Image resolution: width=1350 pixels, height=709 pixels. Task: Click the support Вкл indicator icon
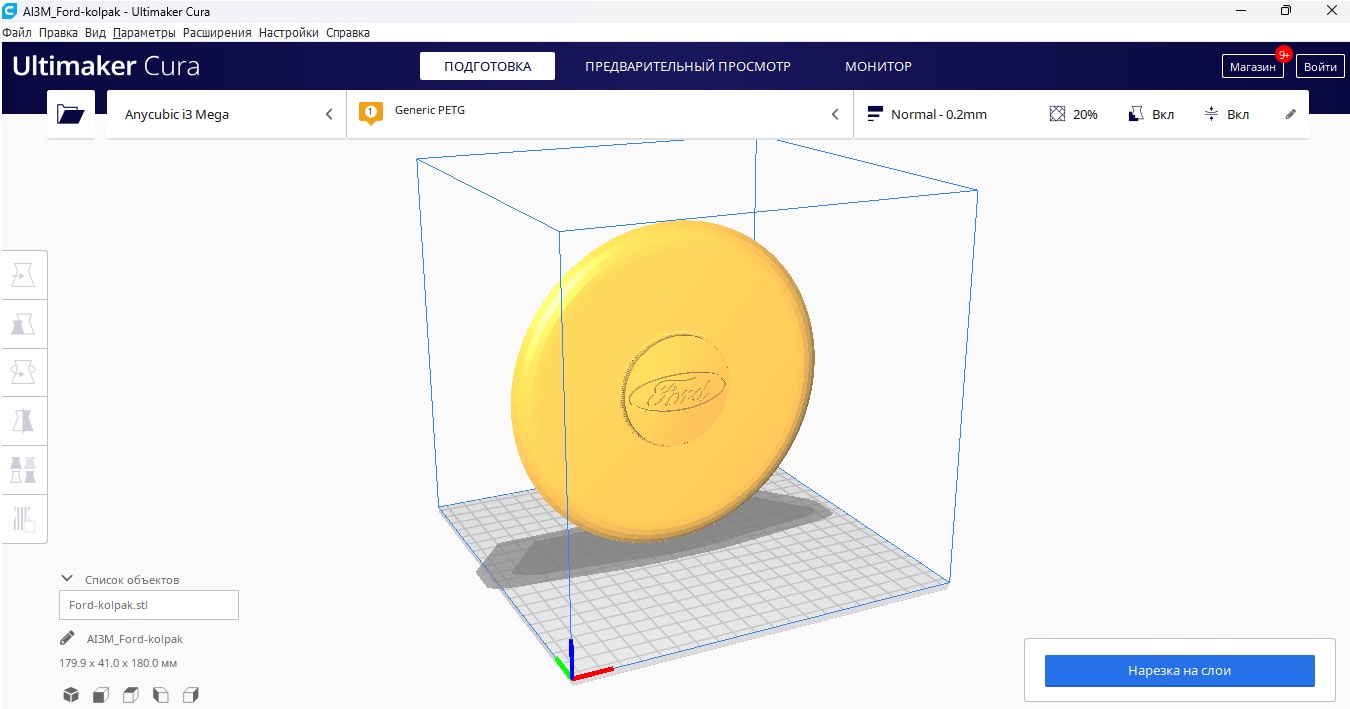1135,114
